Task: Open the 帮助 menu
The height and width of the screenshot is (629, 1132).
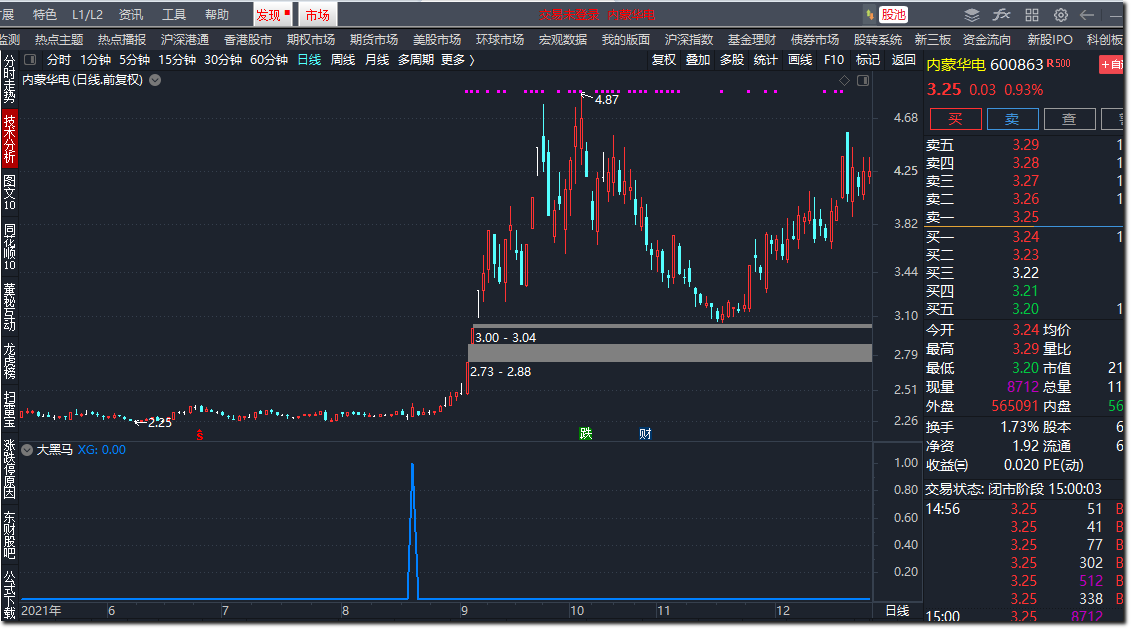Action: click(x=217, y=14)
